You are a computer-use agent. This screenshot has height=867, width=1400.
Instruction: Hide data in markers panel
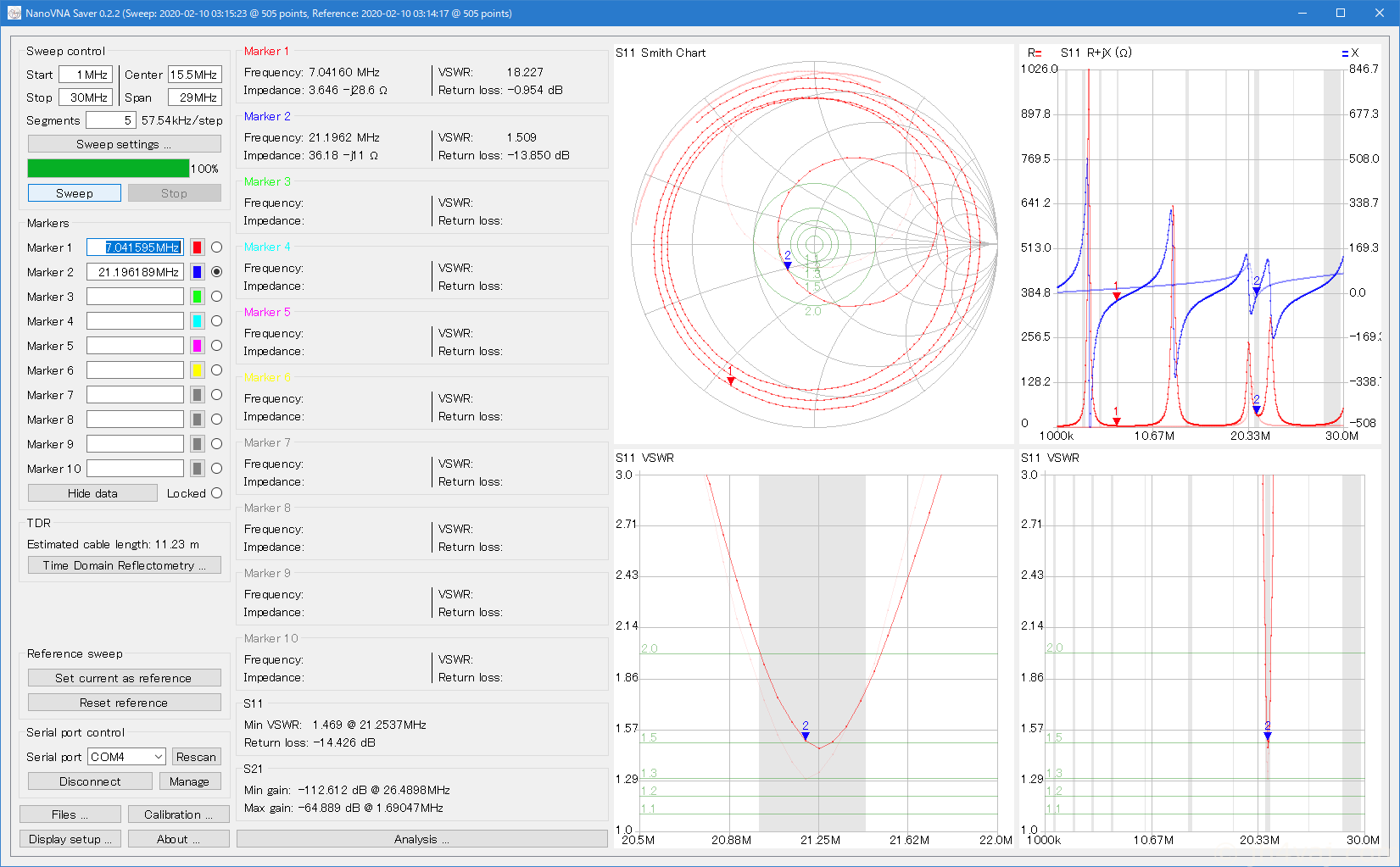coord(92,493)
